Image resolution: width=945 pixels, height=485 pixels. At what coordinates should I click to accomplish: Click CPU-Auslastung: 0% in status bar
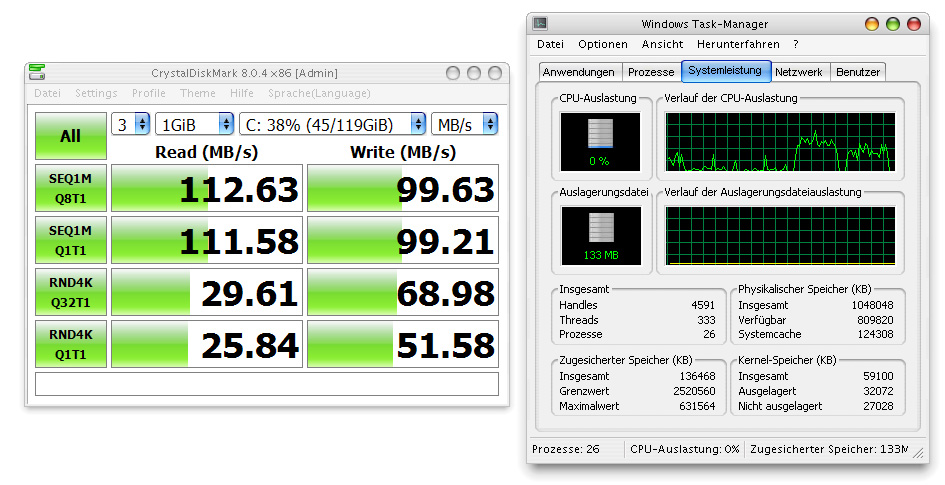pyautogui.click(x=685, y=449)
